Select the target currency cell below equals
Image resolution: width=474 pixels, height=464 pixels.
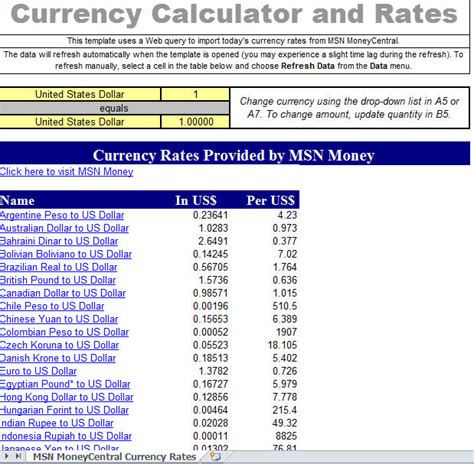[x=80, y=122]
